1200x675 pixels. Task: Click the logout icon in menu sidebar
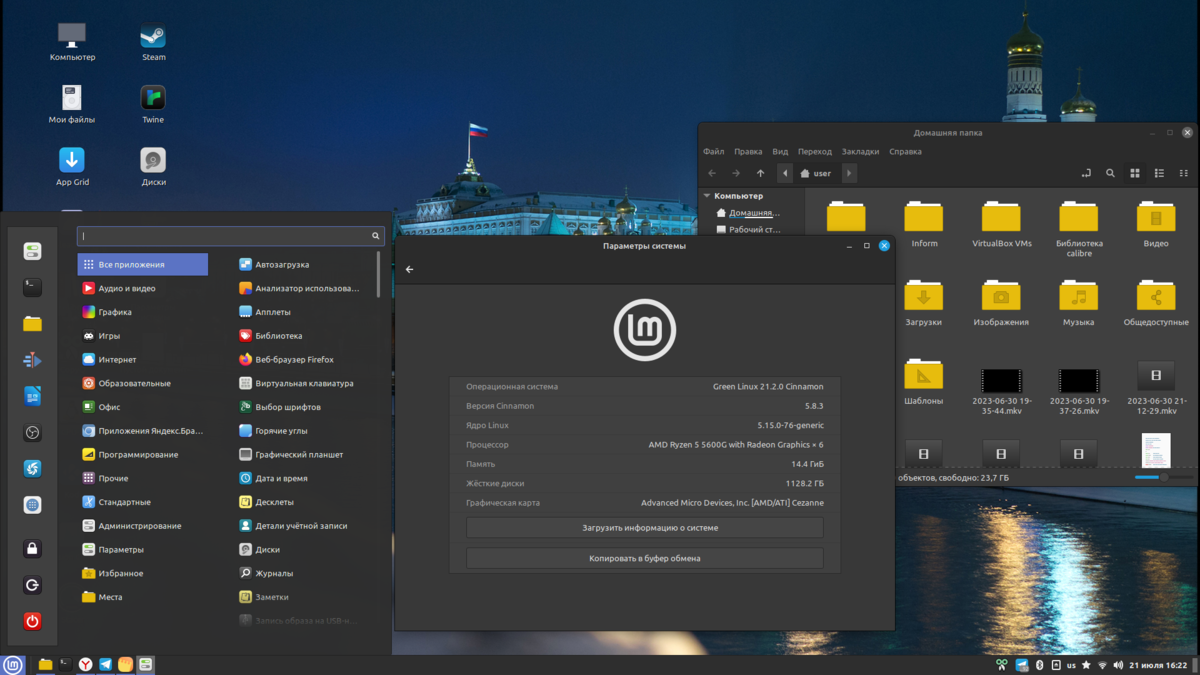32,585
